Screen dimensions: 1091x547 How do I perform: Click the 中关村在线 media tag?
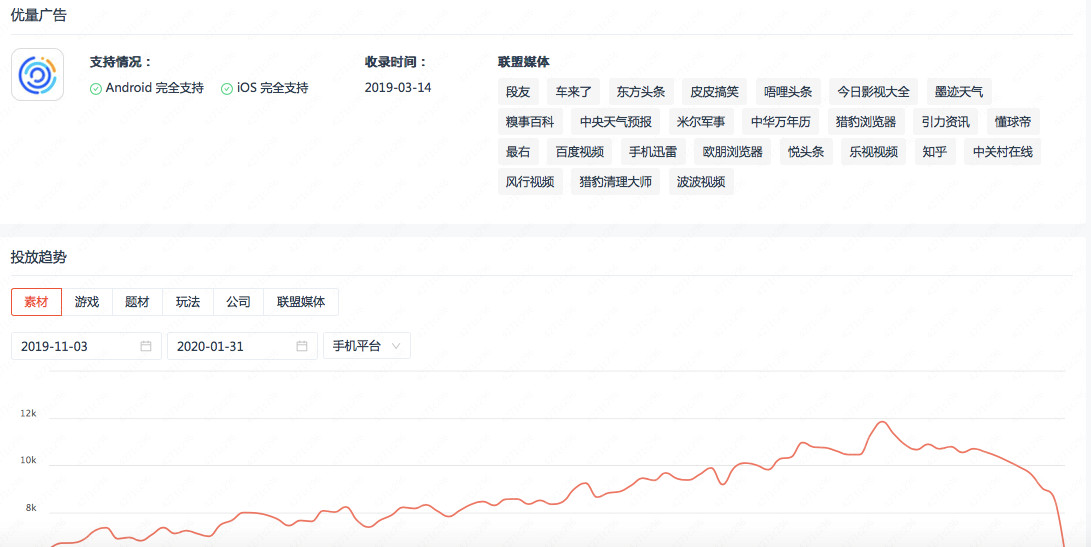(x=1003, y=152)
